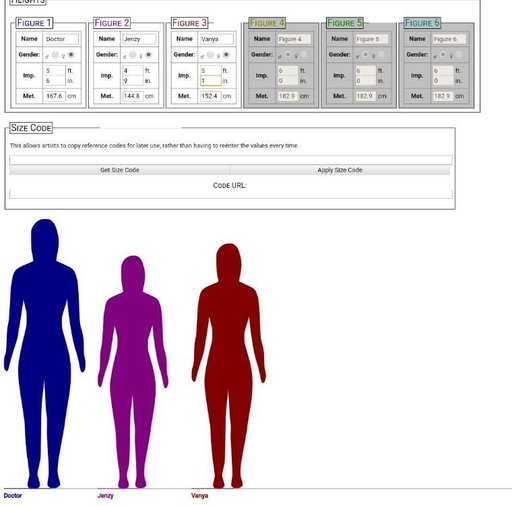The image size is (512, 506).
Task: Click the Apply Size Code button
Action: [340, 170]
